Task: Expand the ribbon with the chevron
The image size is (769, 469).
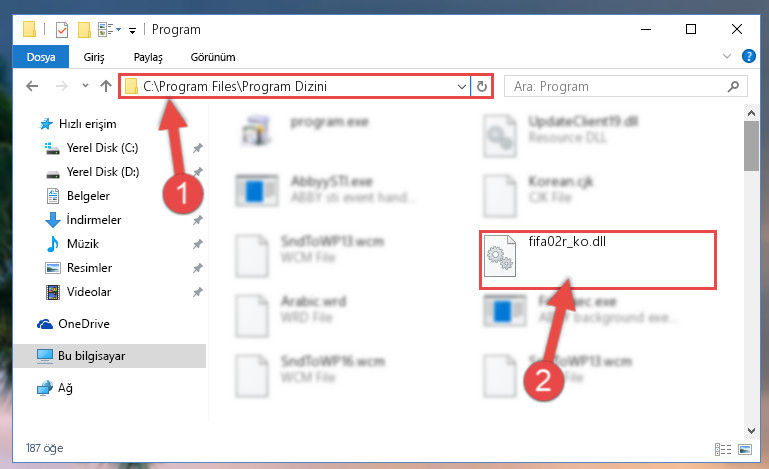Action: (x=727, y=56)
